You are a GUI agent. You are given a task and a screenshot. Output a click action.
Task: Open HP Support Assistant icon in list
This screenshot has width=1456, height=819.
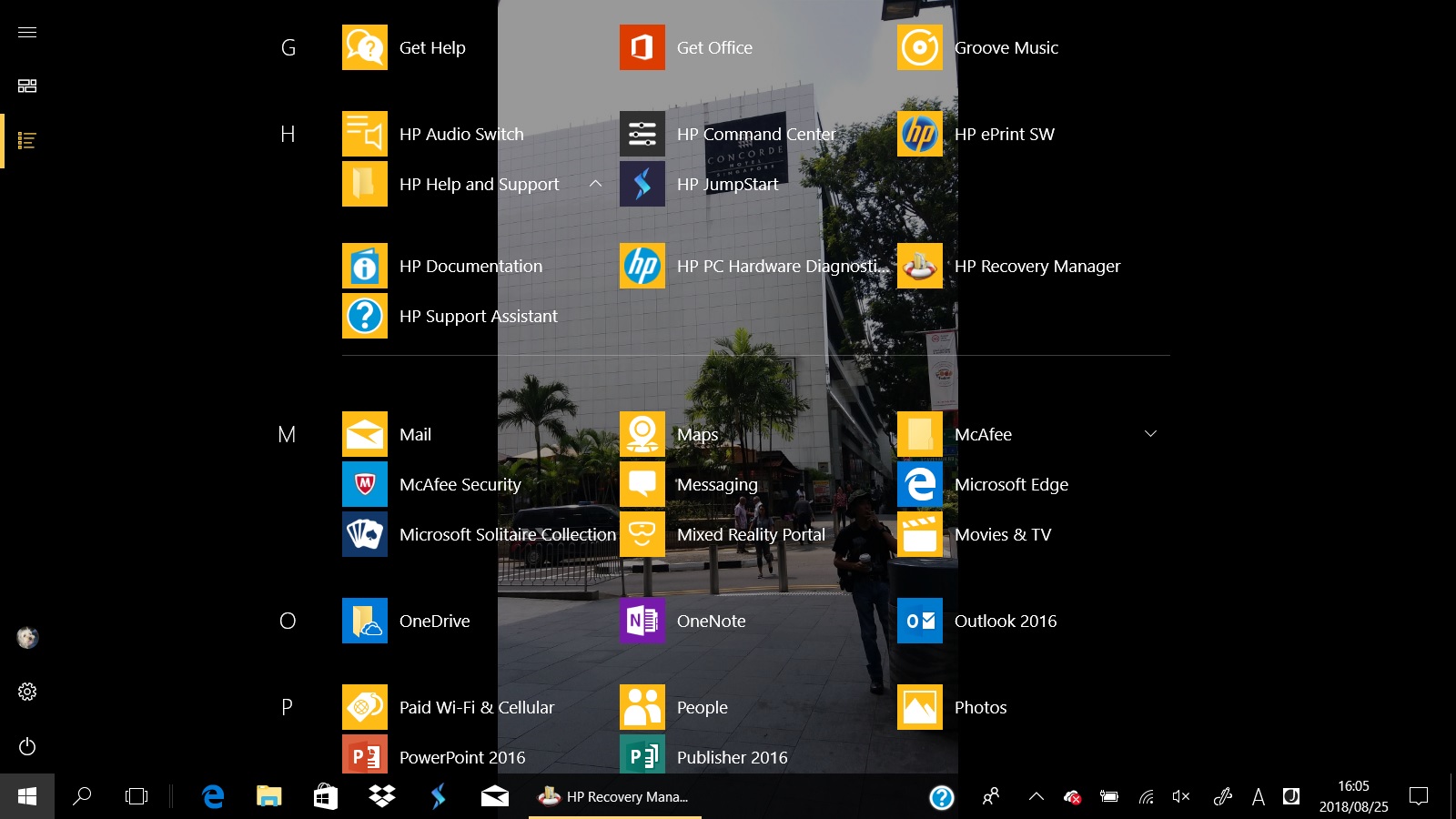[365, 316]
